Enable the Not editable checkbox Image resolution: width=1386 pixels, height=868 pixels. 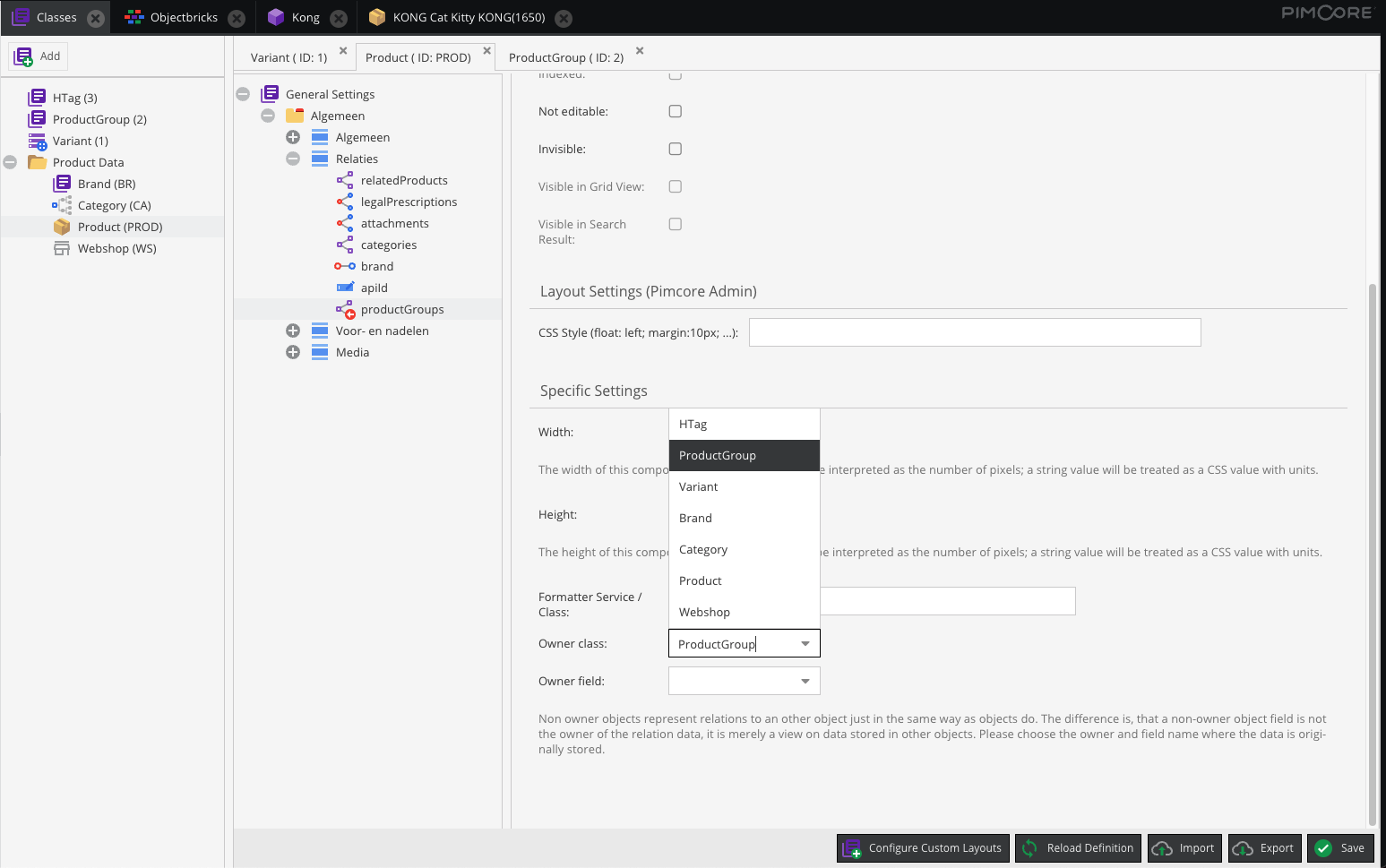(x=675, y=111)
